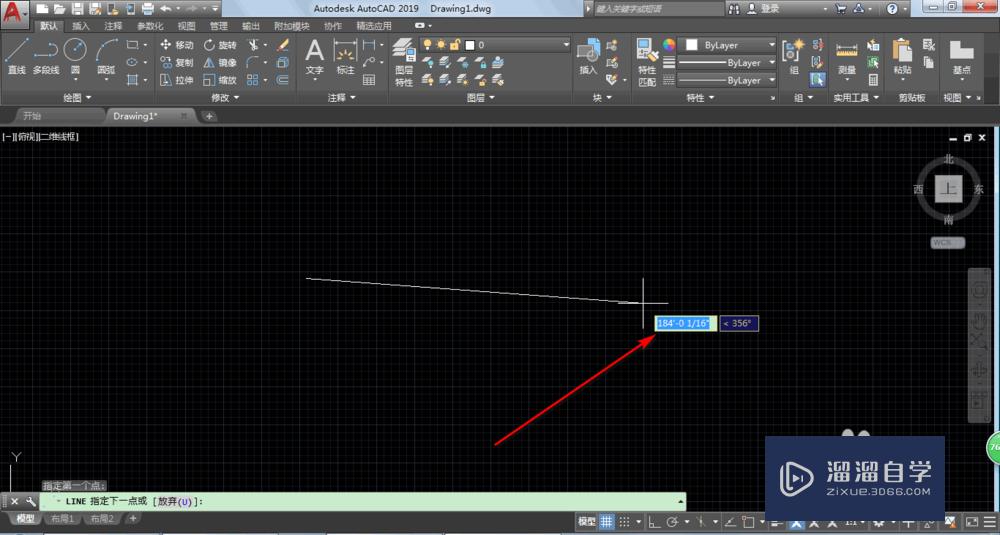Click the object color wheel icon
The width and height of the screenshot is (1000, 535).
click(x=668, y=45)
